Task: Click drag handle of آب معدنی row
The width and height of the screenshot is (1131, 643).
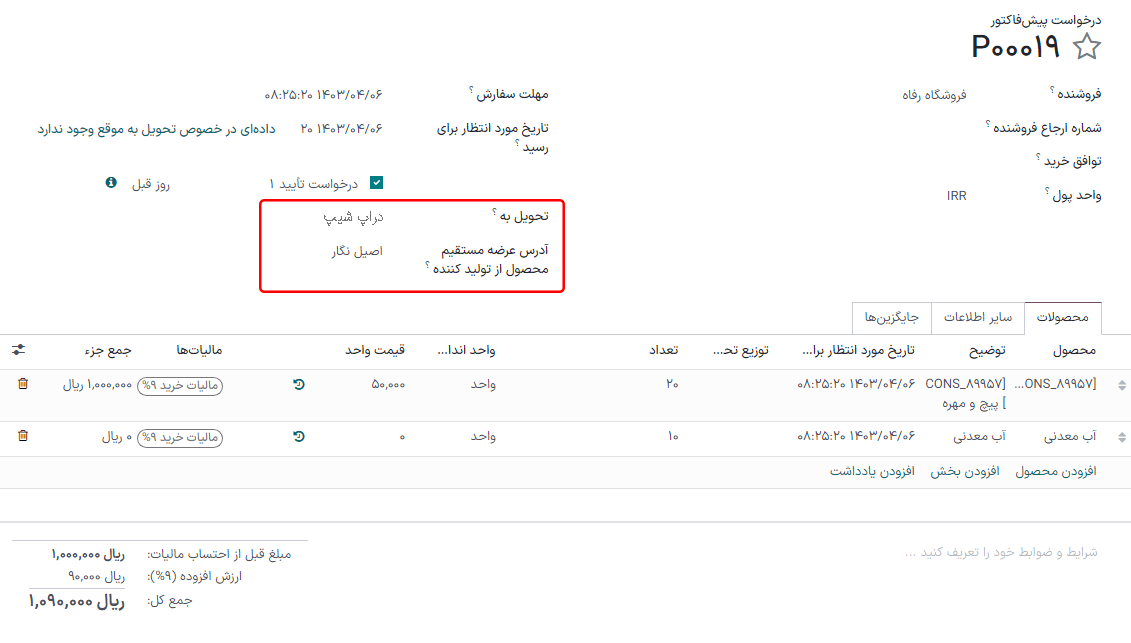Action: click(1121, 437)
